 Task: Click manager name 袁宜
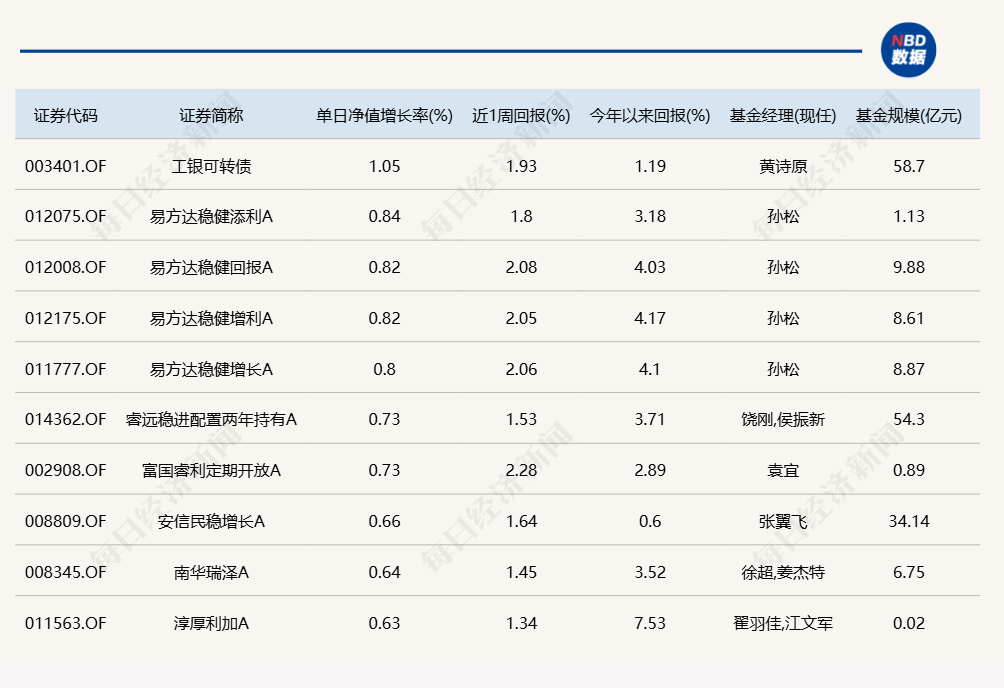click(783, 470)
